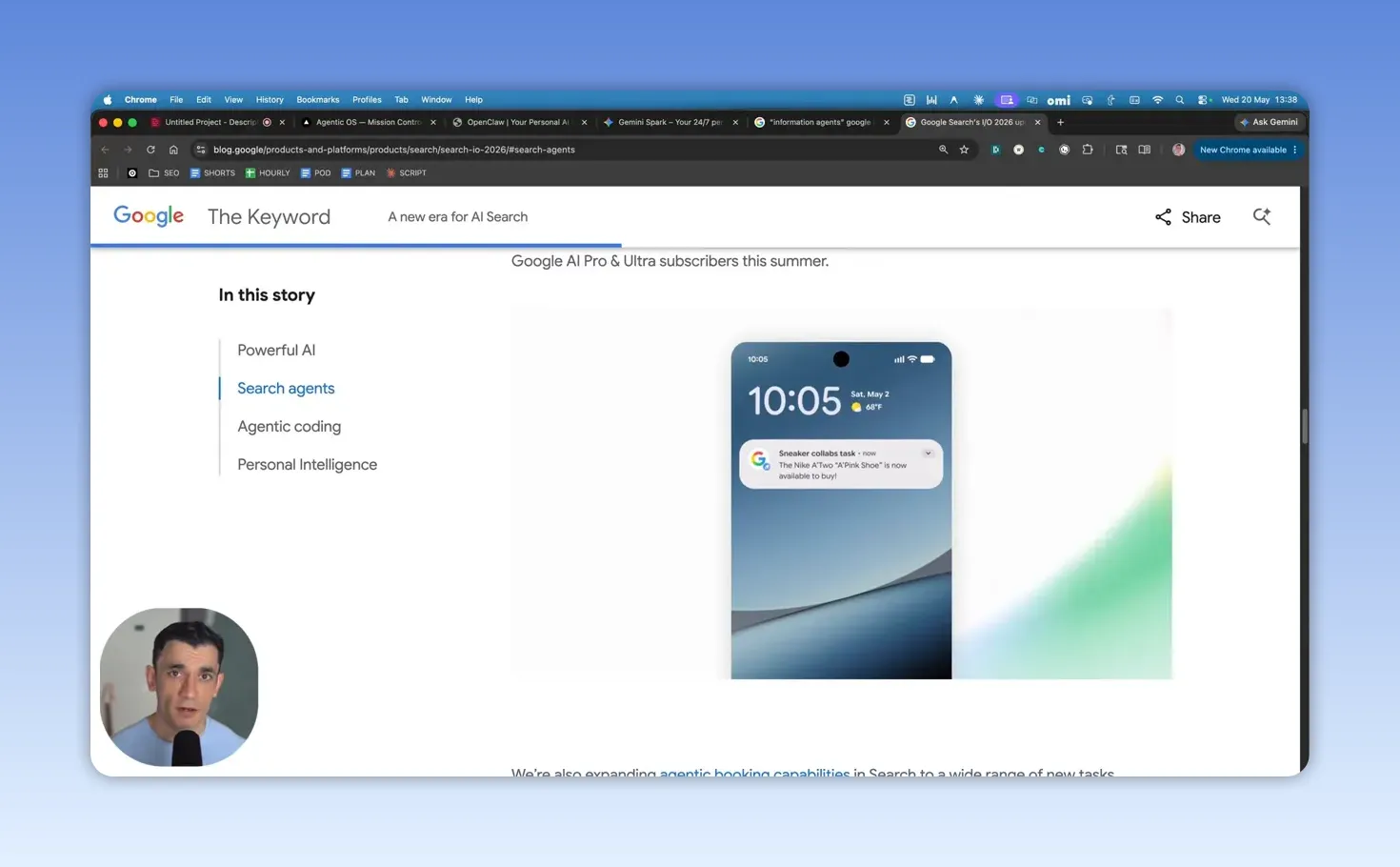Viewport: 1400px width, 867px height.
Task: Click the Google logo on the page
Action: pyautogui.click(x=149, y=216)
